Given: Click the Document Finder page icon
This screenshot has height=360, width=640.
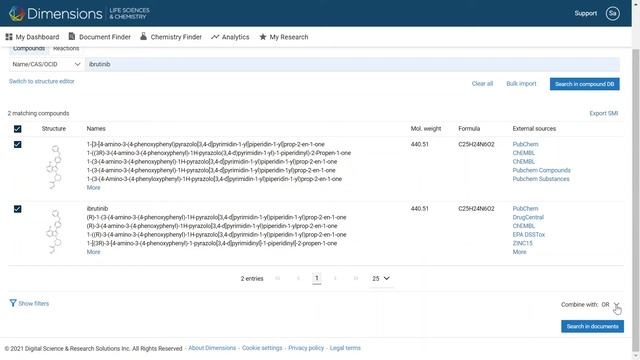Looking at the screenshot, I should point(72,36).
